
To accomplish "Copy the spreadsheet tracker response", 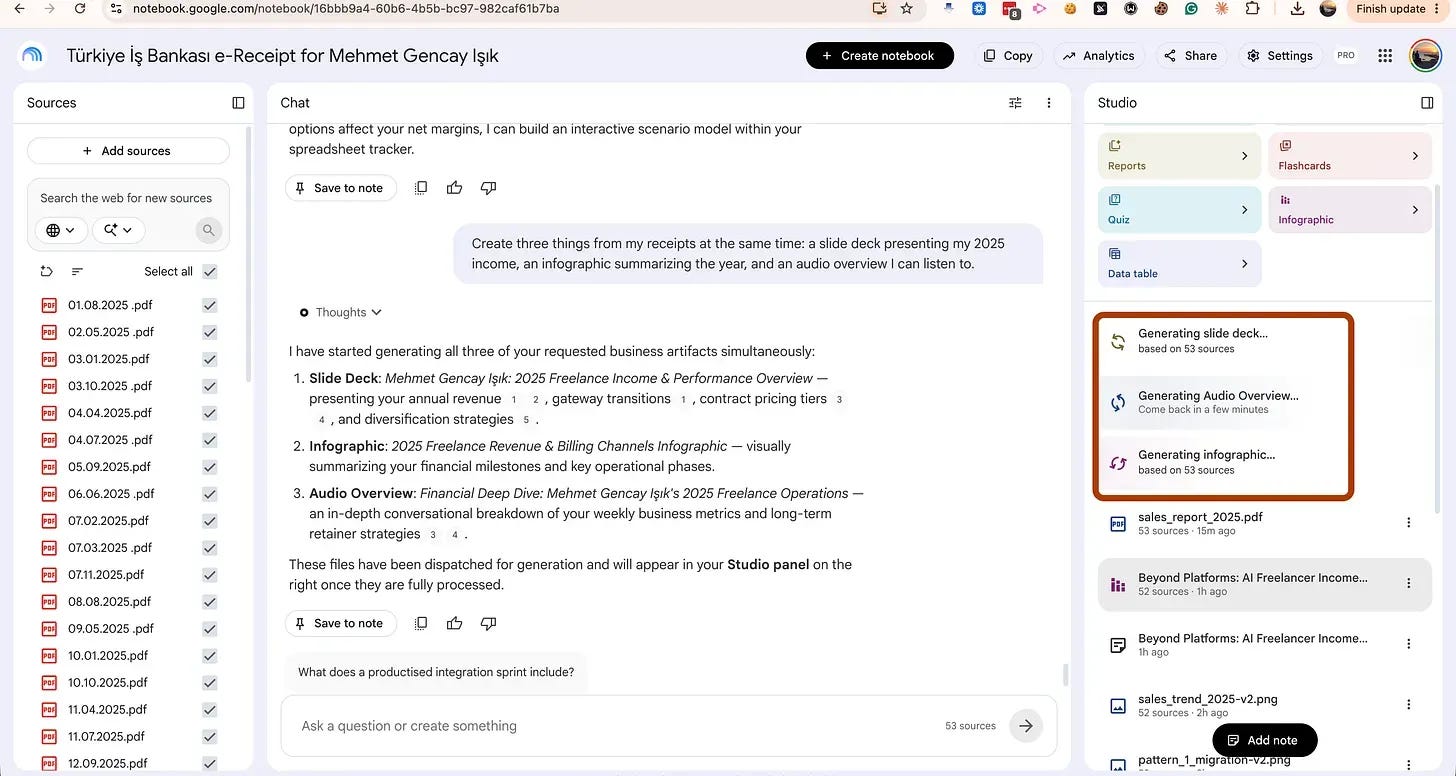I will click(421, 188).
